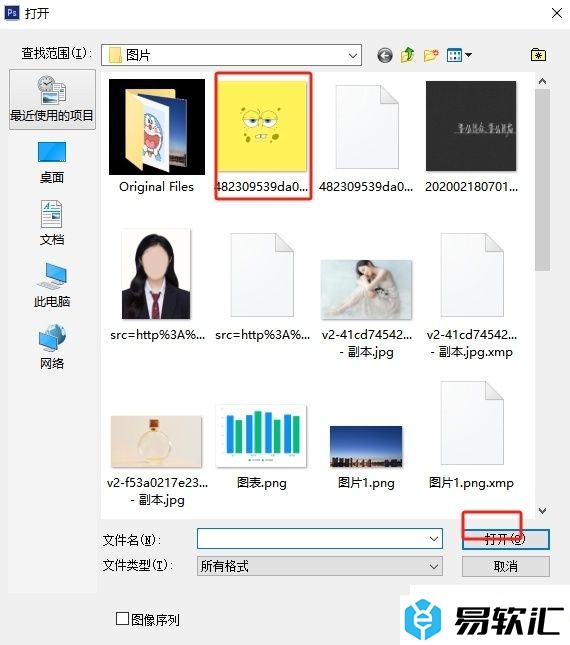The height and width of the screenshot is (645, 570).
Task: Close the 打开 dialog window
Action: point(557,13)
